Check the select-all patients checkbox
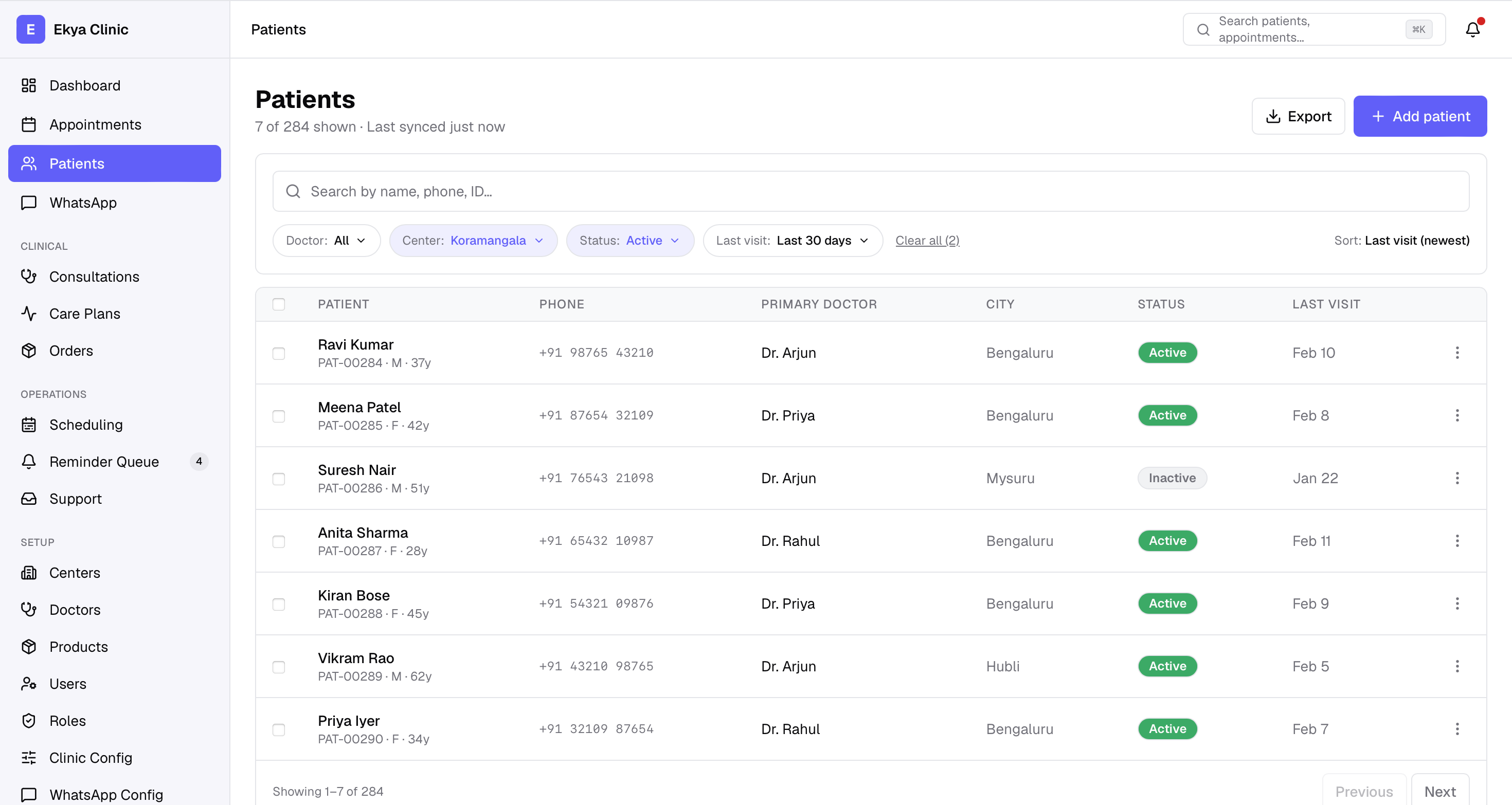1512x805 pixels. click(279, 304)
